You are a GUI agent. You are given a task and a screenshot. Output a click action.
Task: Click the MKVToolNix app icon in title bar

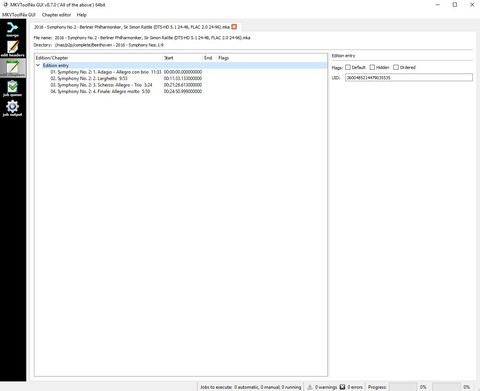click(x=5, y=5)
